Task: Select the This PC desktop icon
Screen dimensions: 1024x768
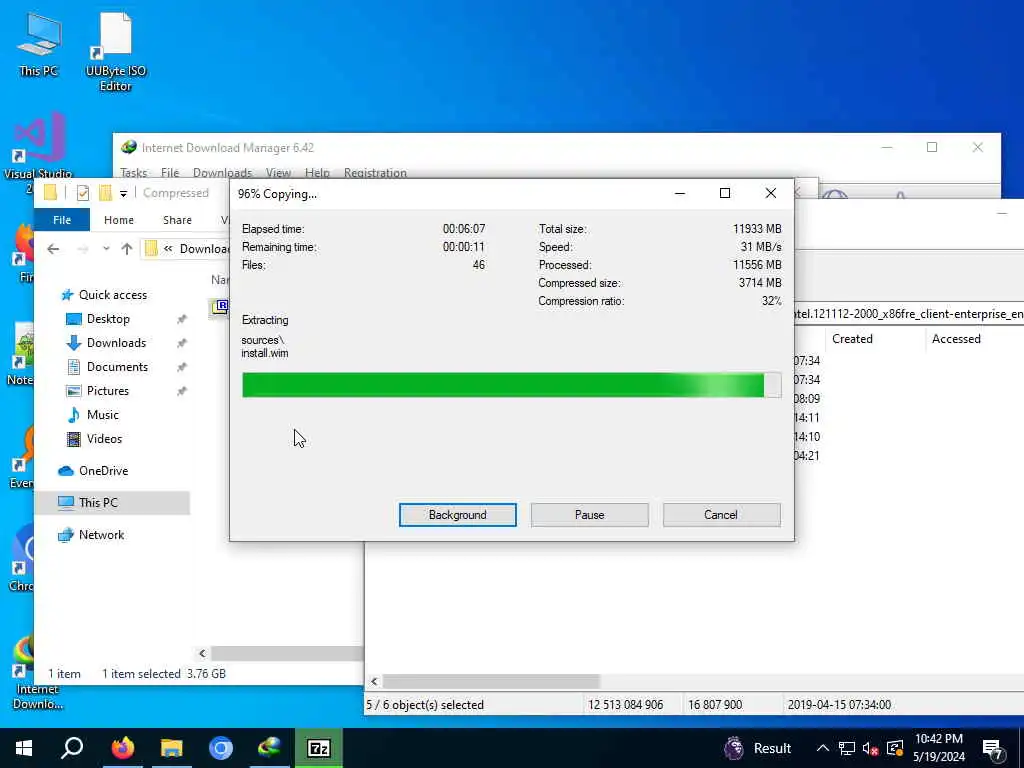Action: click(x=39, y=46)
